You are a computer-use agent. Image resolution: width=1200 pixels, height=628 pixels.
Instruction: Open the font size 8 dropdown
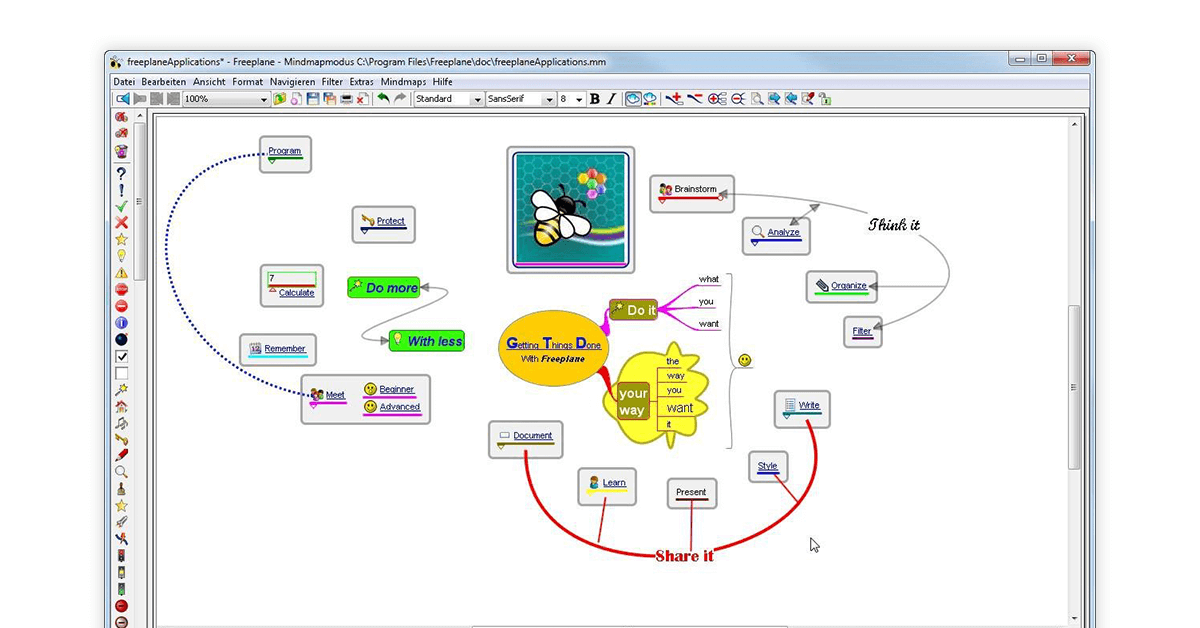click(x=579, y=99)
